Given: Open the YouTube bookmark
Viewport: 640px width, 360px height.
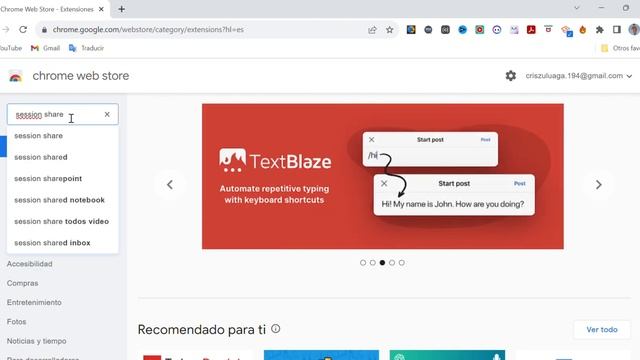Looking at the screenshot, I should click(11, 48).
